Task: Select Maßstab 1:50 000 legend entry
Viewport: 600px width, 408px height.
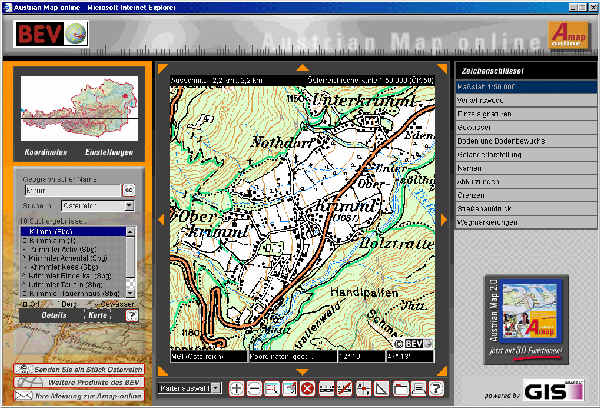Action: (x=526, y=87)
